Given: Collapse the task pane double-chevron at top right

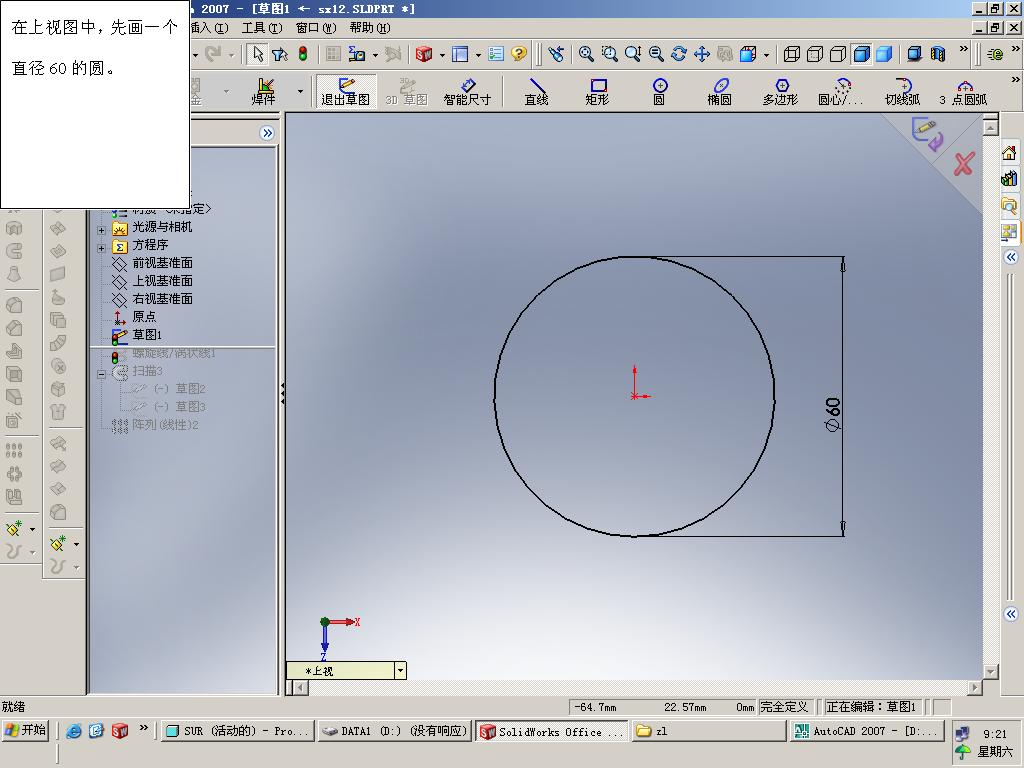Looking at the screenshot, I should pyautogui.click(x=1011, y=257).
